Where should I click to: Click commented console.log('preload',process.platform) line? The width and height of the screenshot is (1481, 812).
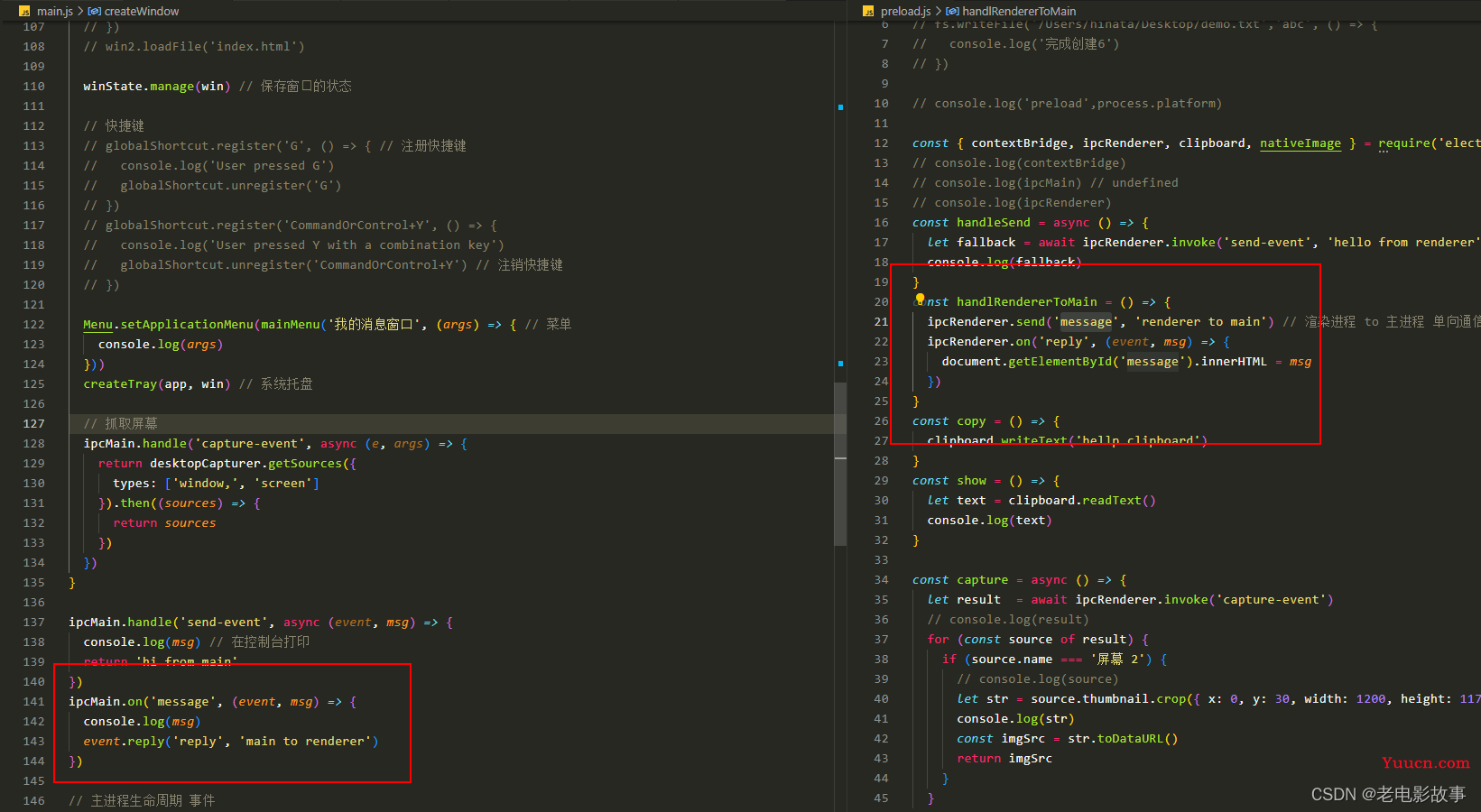pyautogui.click(x=1068, y=104)
